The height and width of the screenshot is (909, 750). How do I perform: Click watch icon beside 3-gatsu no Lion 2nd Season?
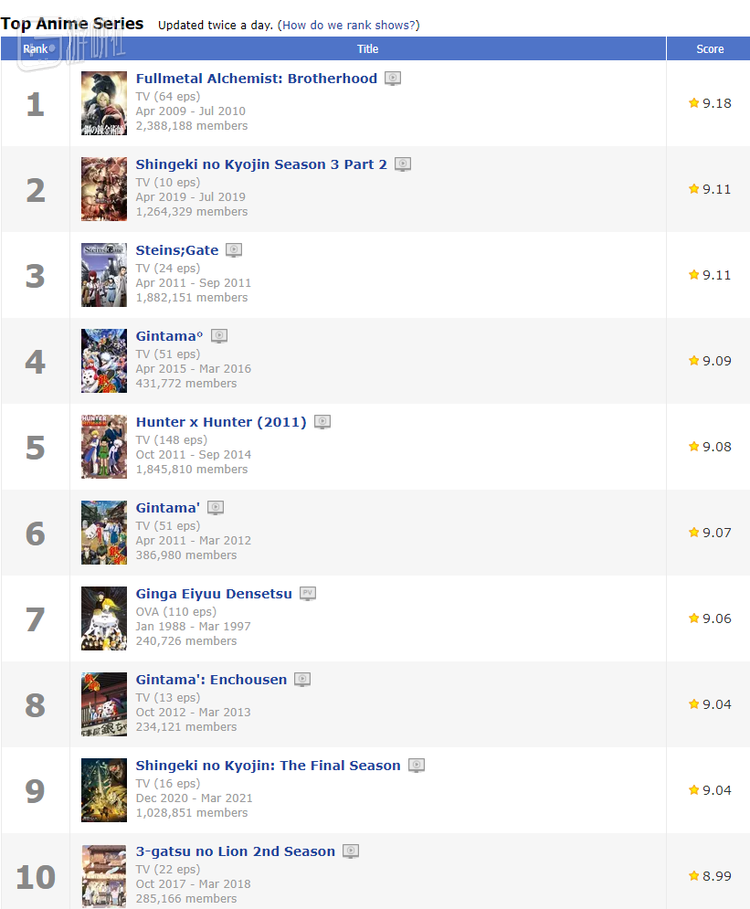pyautogui.click(x=351, y=851)
